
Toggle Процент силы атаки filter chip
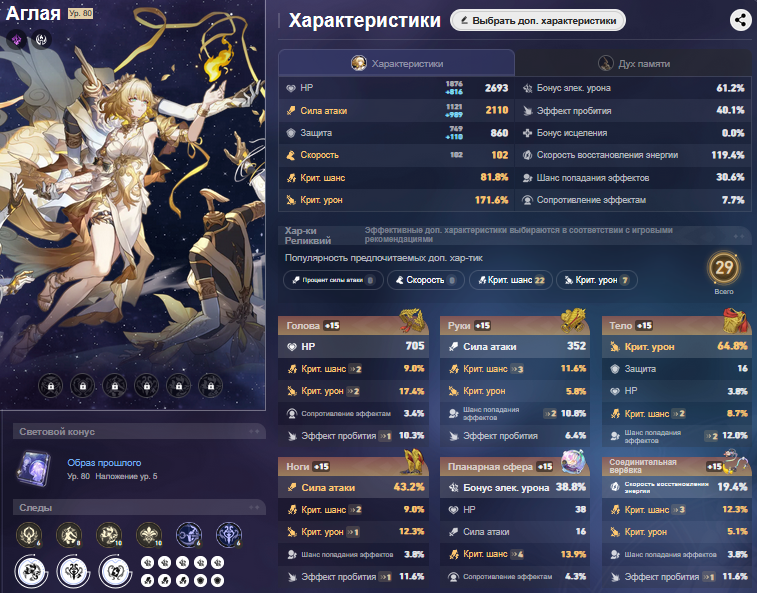click(x=333, y=280)
